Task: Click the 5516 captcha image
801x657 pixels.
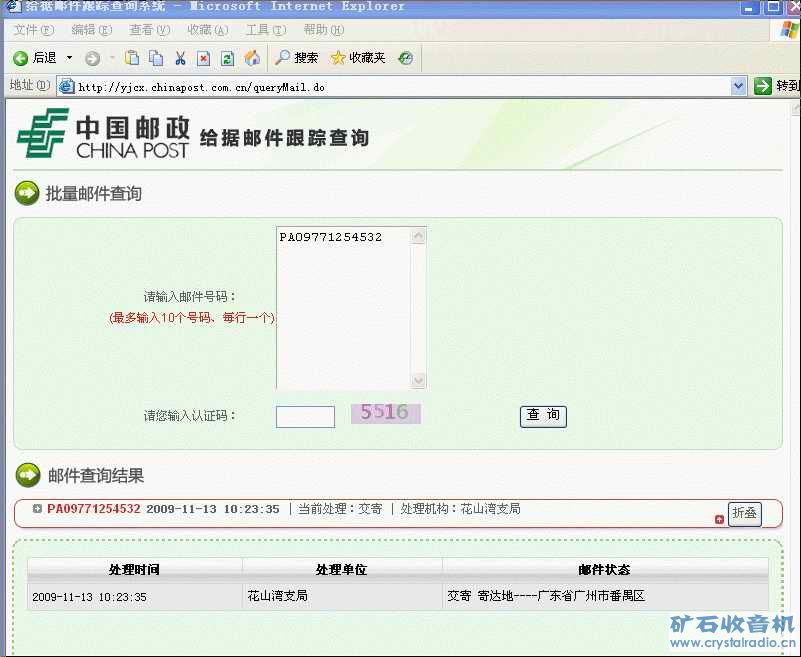Action: point(386,413)
